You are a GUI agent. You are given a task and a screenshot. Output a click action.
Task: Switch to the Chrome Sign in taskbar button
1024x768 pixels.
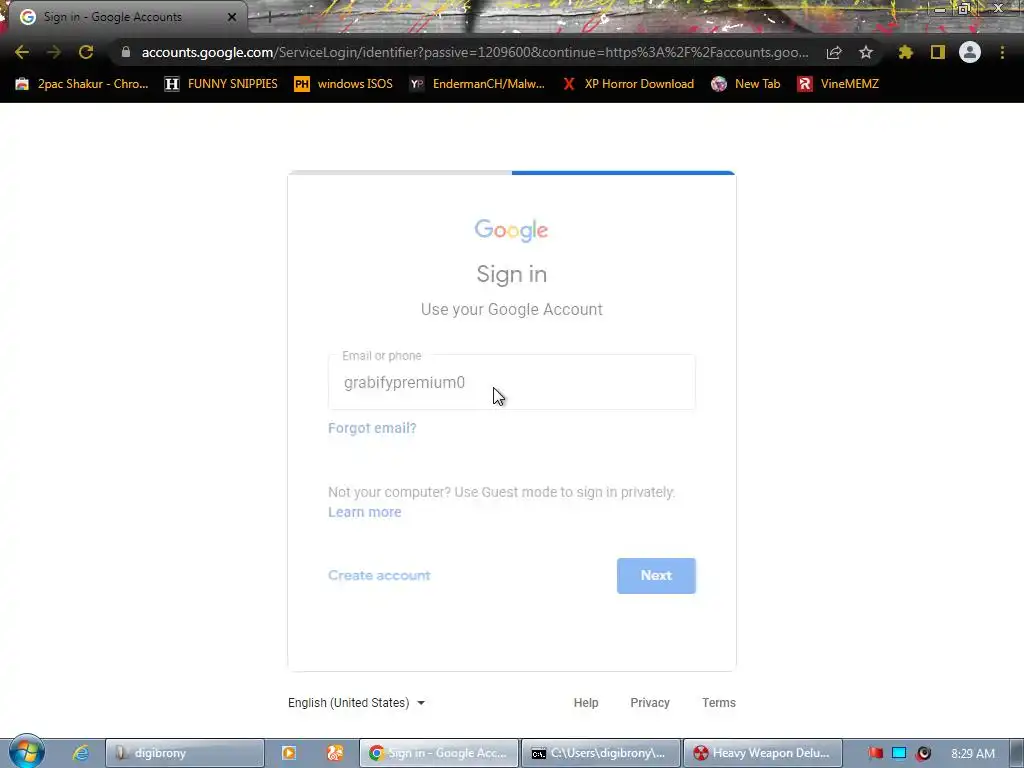[x=439, y=753]
